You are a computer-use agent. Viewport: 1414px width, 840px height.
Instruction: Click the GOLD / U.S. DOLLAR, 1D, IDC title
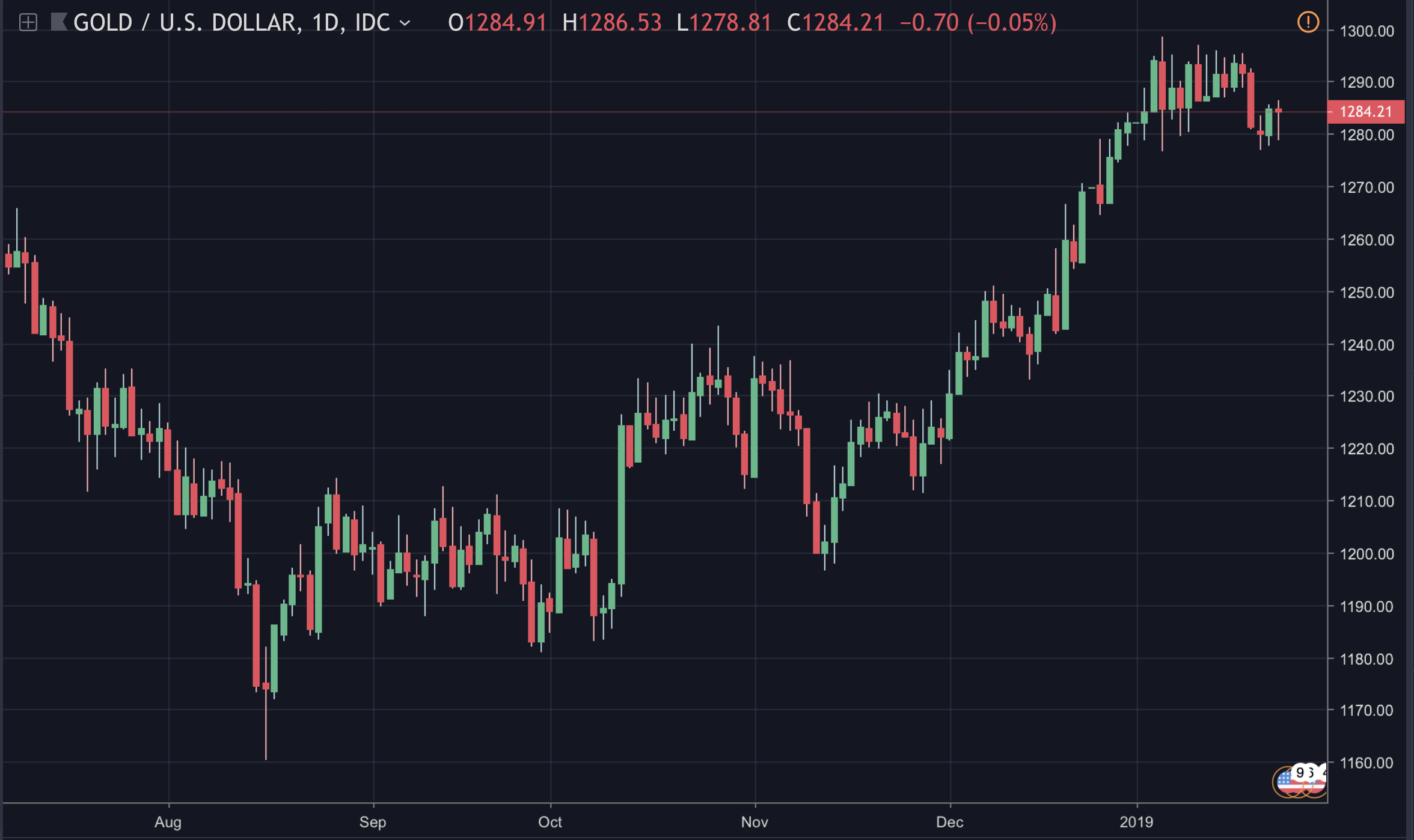232,23
